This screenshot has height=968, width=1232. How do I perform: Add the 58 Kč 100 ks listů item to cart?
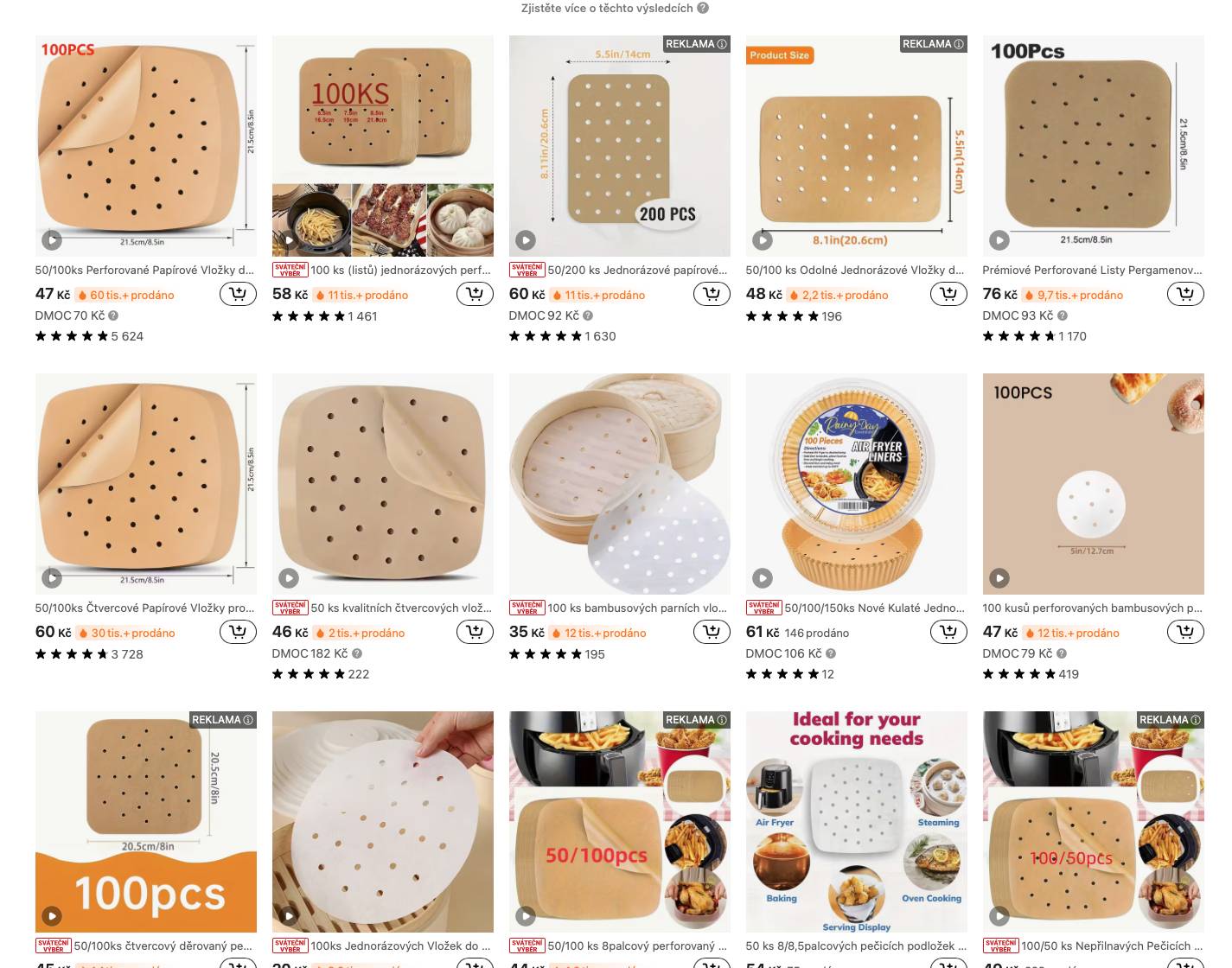[x=475, y=295]
